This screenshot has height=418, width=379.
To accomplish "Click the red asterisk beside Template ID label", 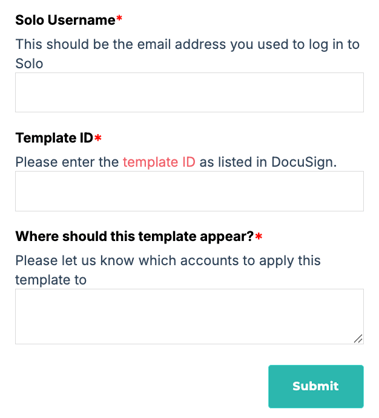I will (98, 137).
